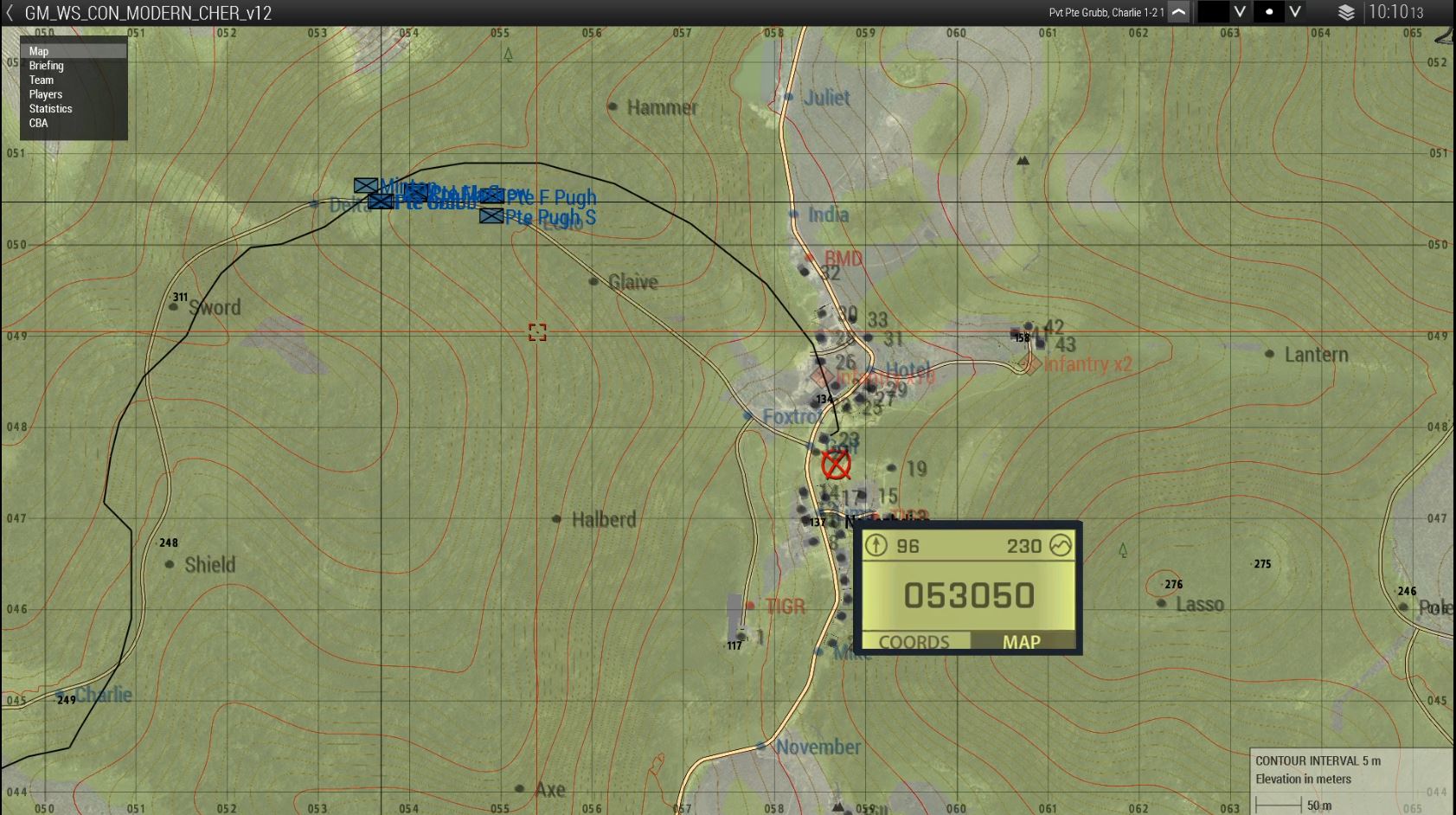Open the CBA menu entry
Screen dimensions: 1456x815
(38, 123)
